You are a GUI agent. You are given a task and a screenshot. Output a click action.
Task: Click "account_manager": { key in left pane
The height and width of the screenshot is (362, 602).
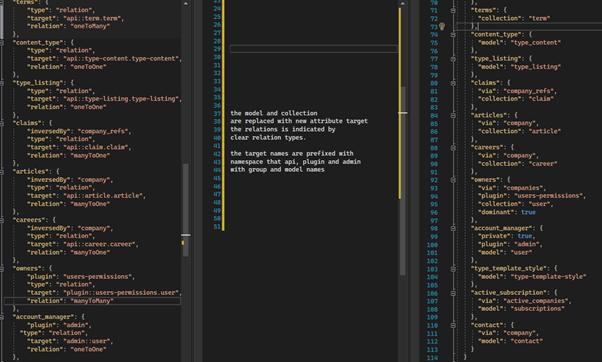coord(49,317)
